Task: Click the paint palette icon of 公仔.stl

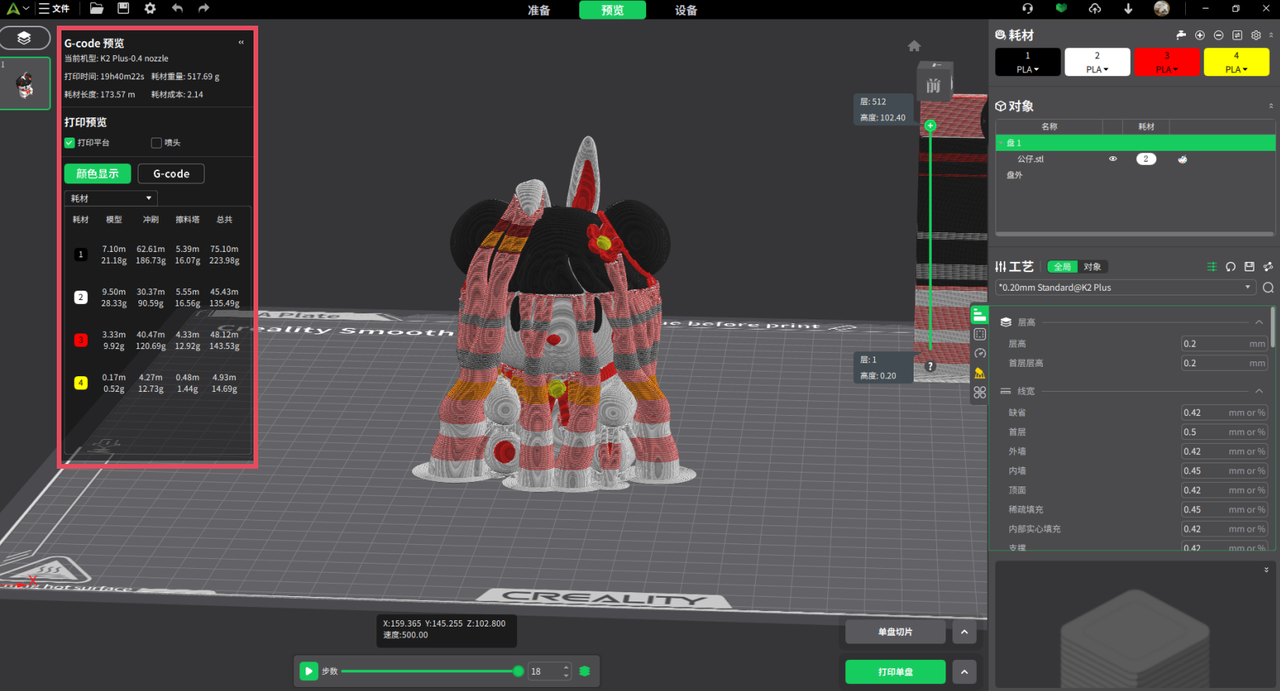Action: pyautogui.click(x=1182, y=159)
